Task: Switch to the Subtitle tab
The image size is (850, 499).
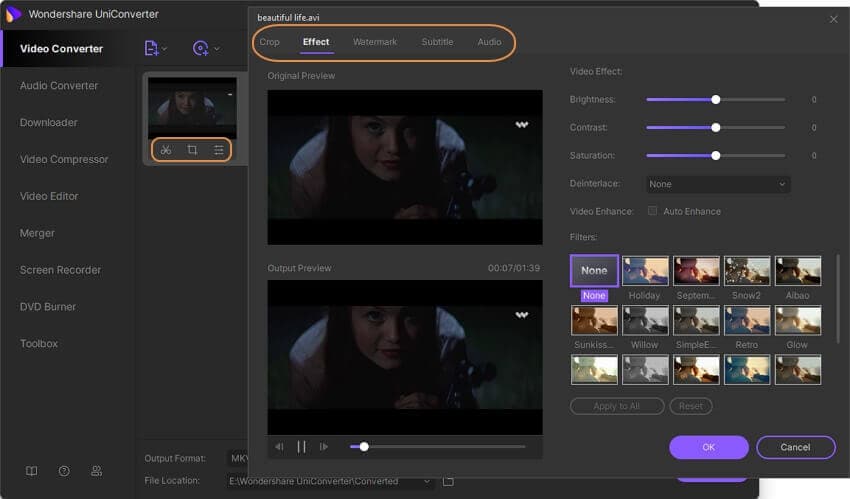Action: [437, 42]
